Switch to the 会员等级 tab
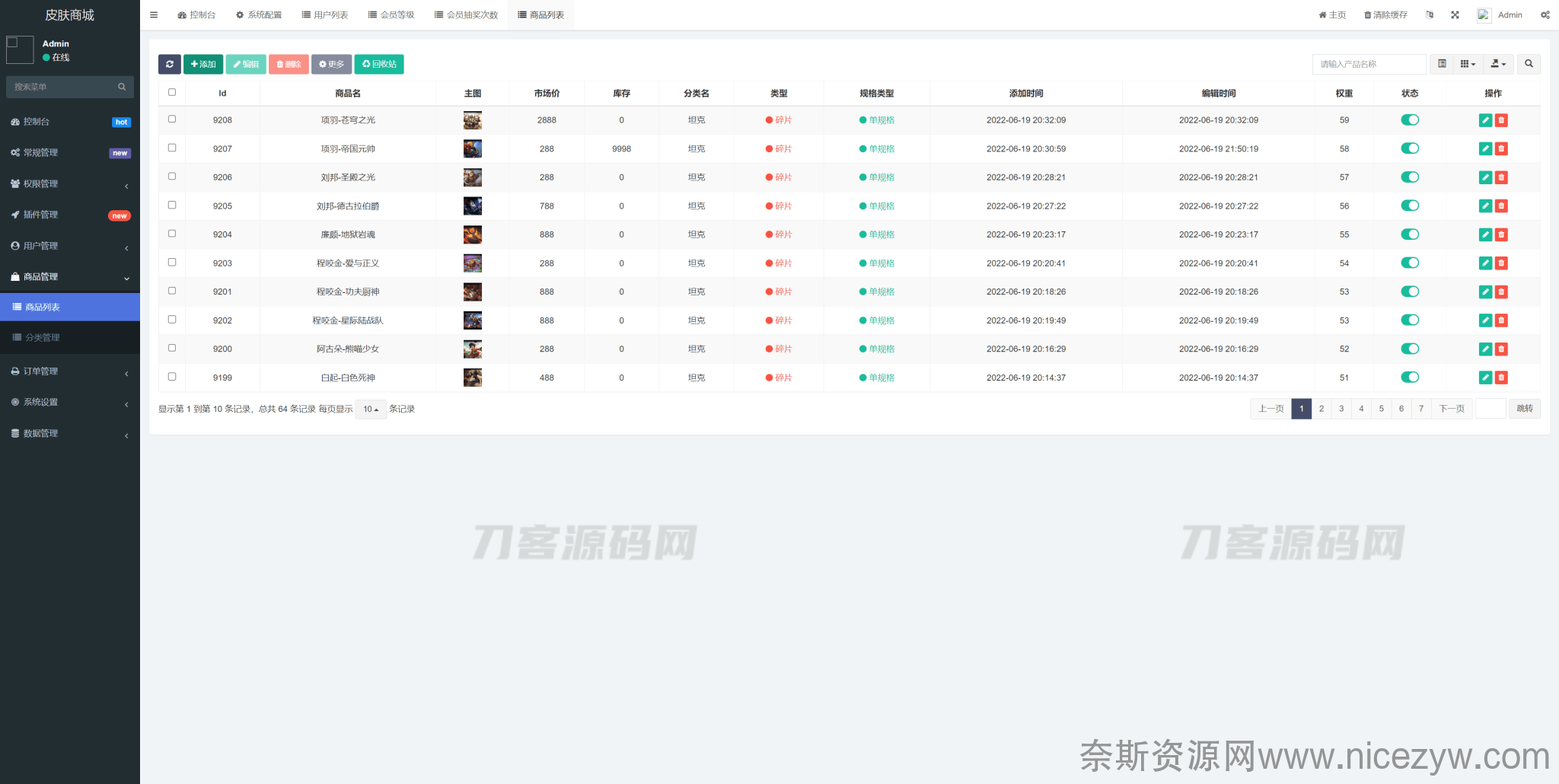The width and height of the screenshot is (1559, 784). (391, 15)
